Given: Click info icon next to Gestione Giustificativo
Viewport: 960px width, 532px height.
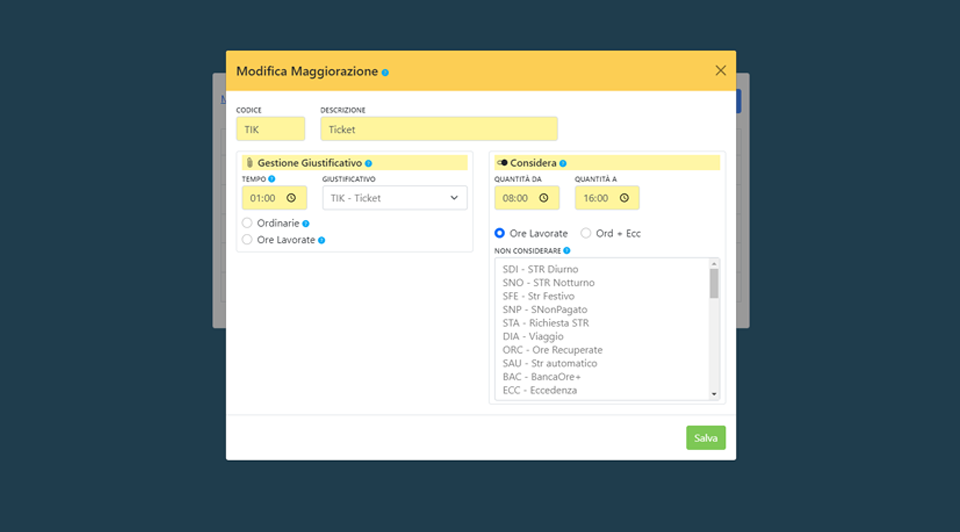Looking at the screenshot, I should [x=368, y=163].
